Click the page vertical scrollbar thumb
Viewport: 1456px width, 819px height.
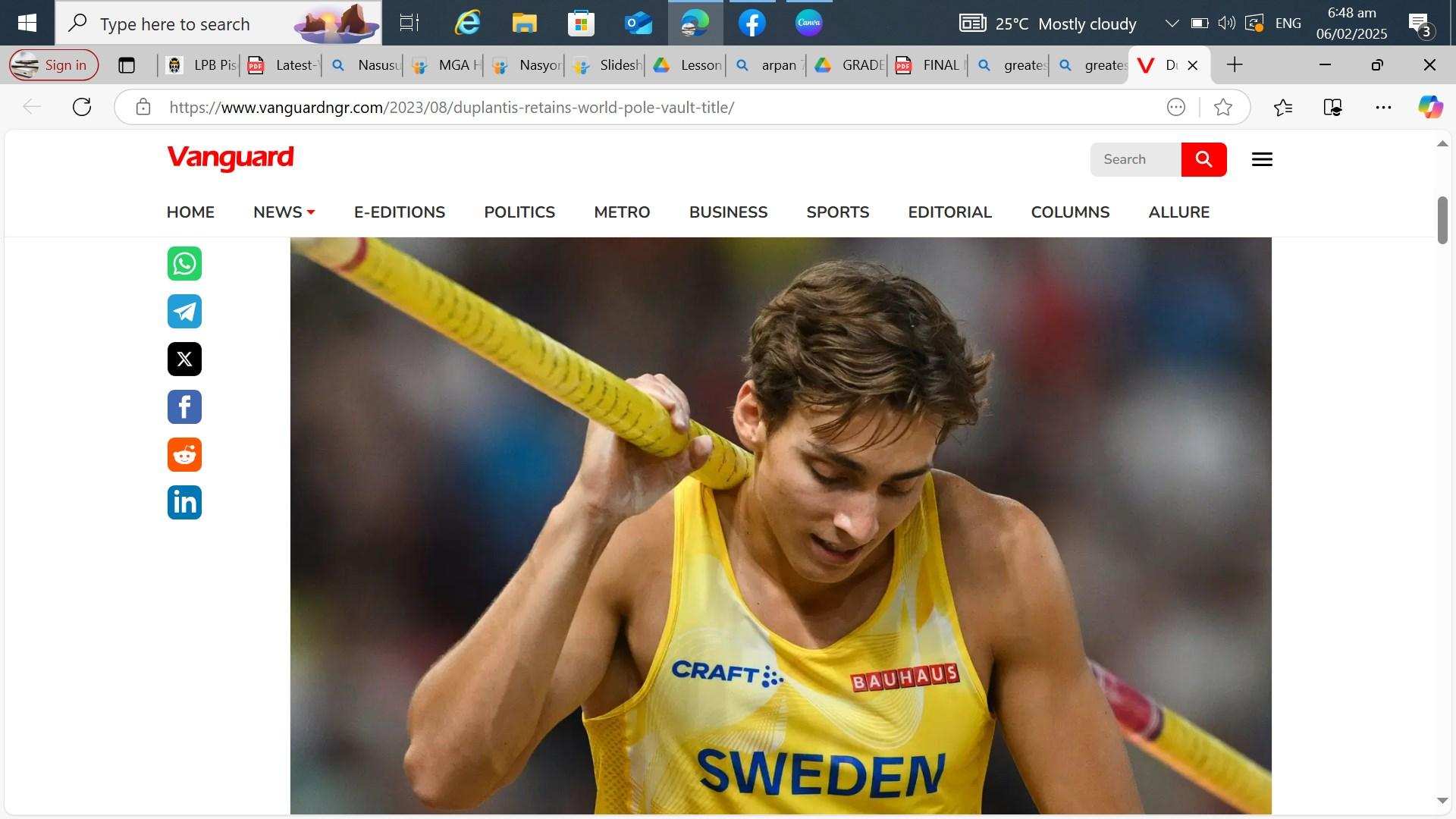click(x=1442, y=220)
